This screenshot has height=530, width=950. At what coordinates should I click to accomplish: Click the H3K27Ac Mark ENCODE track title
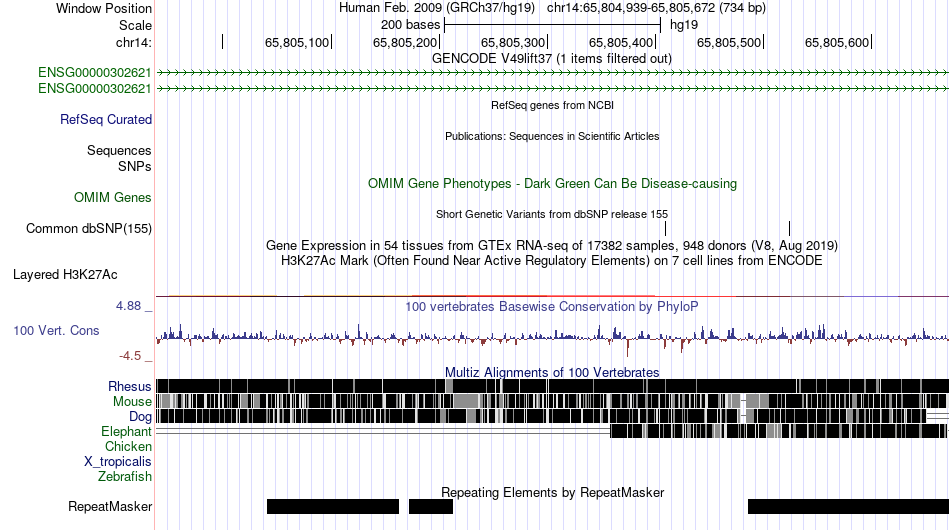pos(552,261)
